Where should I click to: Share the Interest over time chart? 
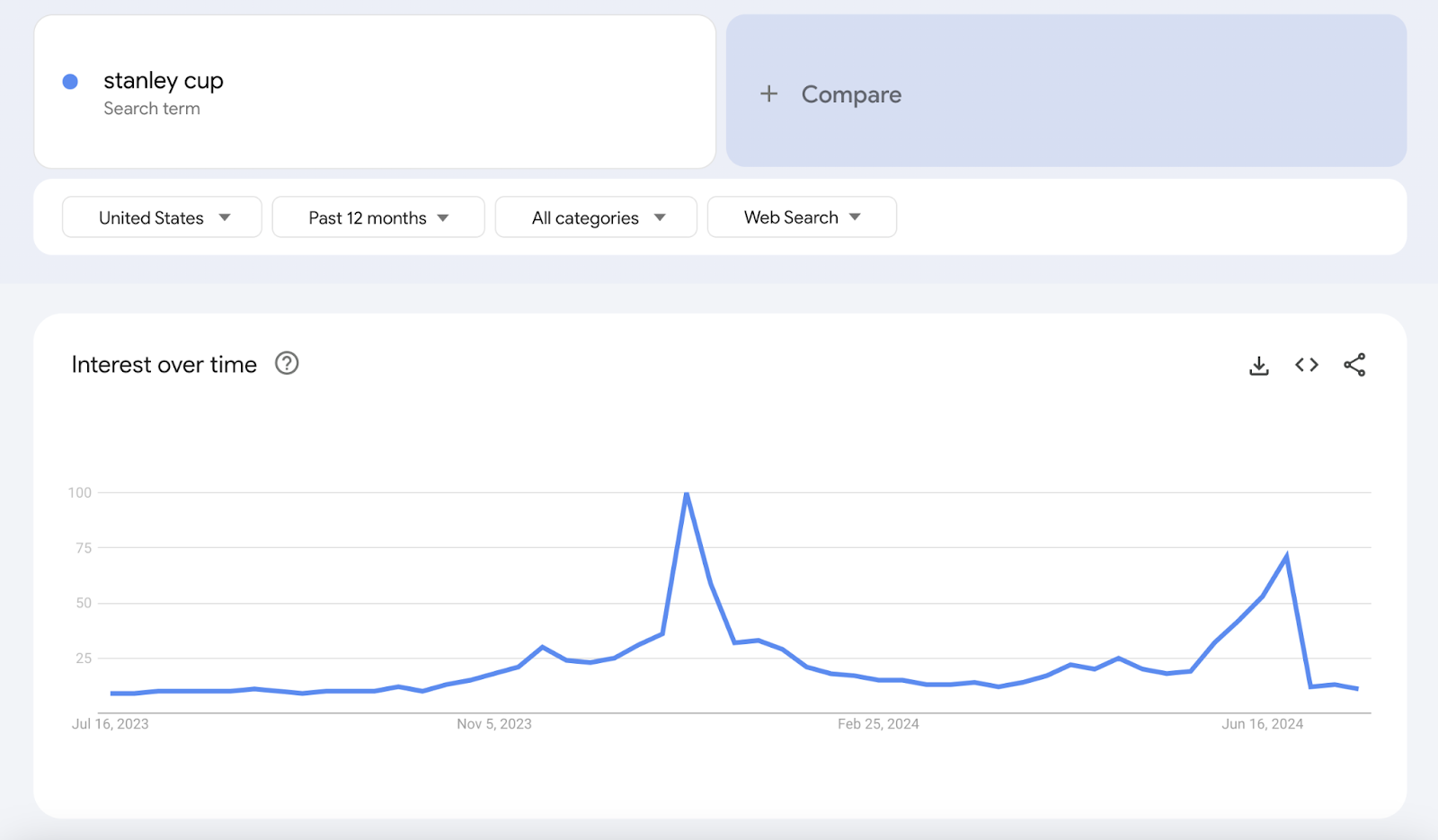[x=1355, y=365]
